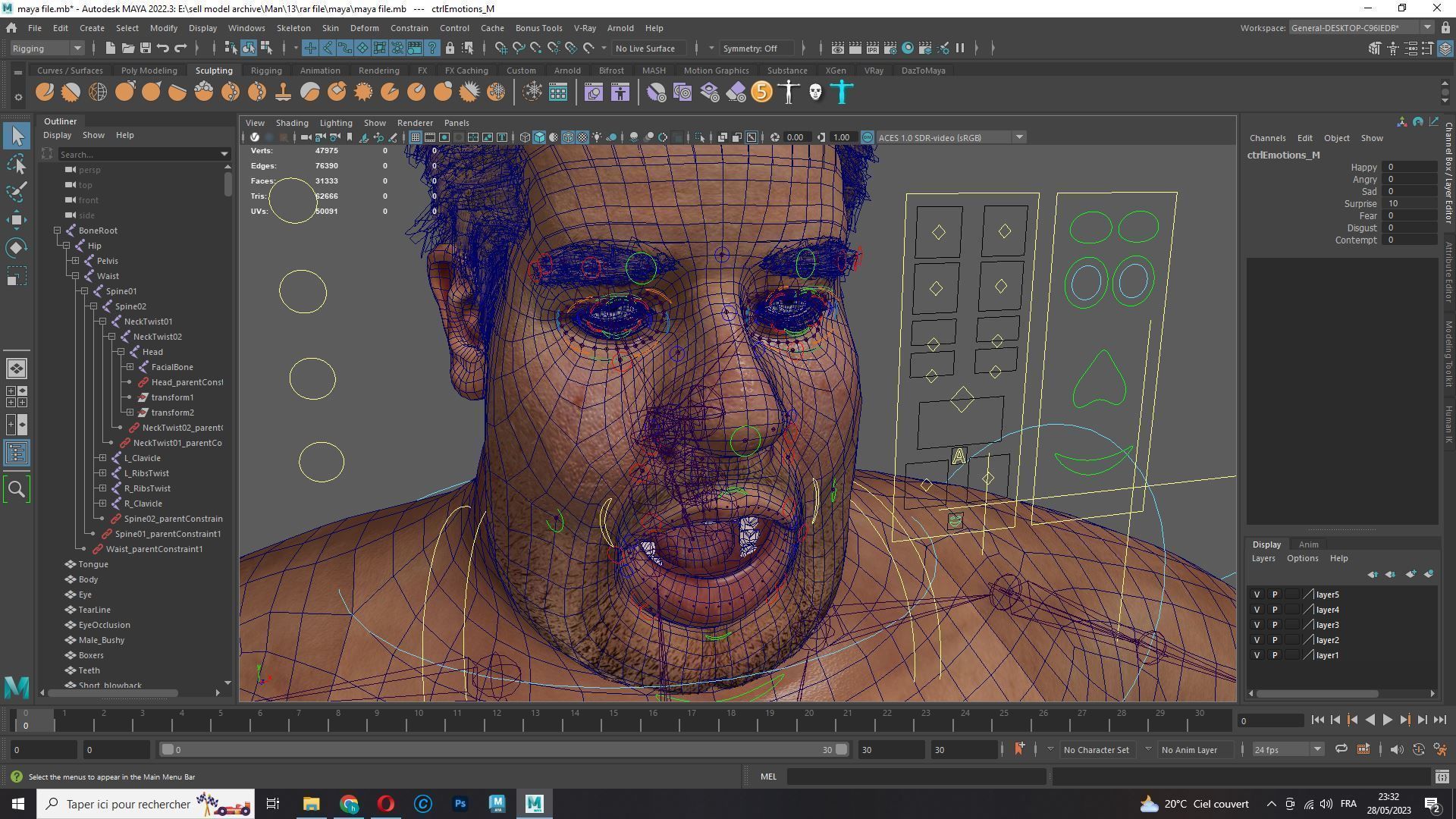This screenshot has height=819, width=1456.
Task: Open Photoshop from the taskbar
Action: [460, 804]
